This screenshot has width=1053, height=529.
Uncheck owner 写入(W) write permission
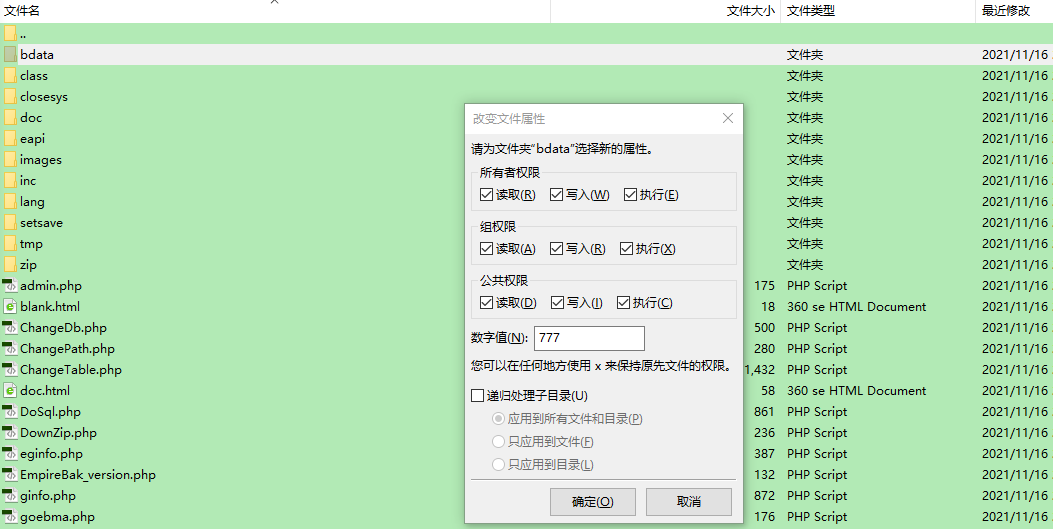(556, 195)
